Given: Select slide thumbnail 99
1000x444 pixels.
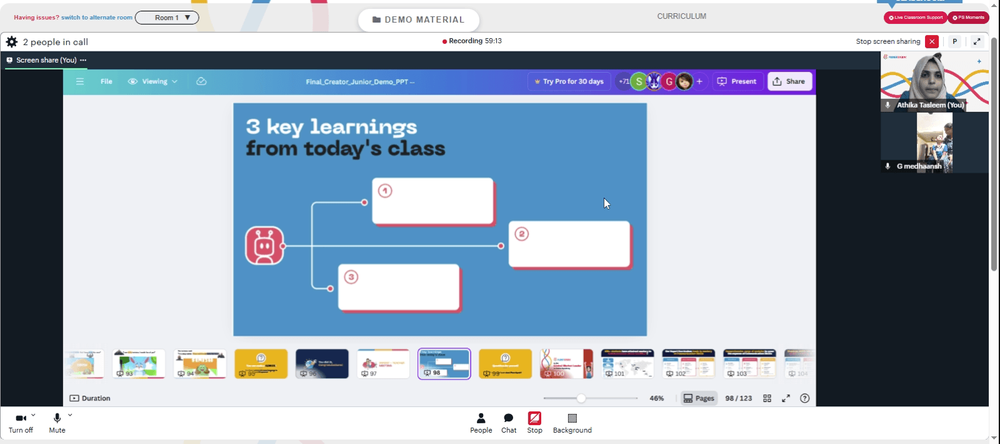Looking at the screenshot, I should pyautogui.click(x=505, y=364).
